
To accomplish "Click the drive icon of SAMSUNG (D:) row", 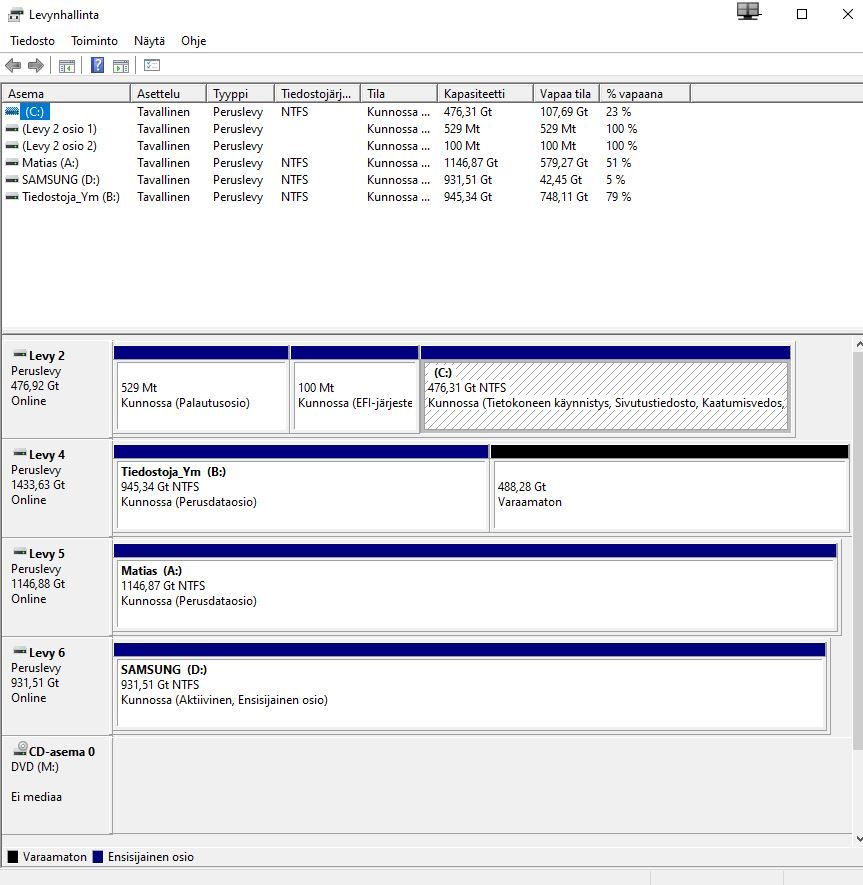I will pos(12,179).
